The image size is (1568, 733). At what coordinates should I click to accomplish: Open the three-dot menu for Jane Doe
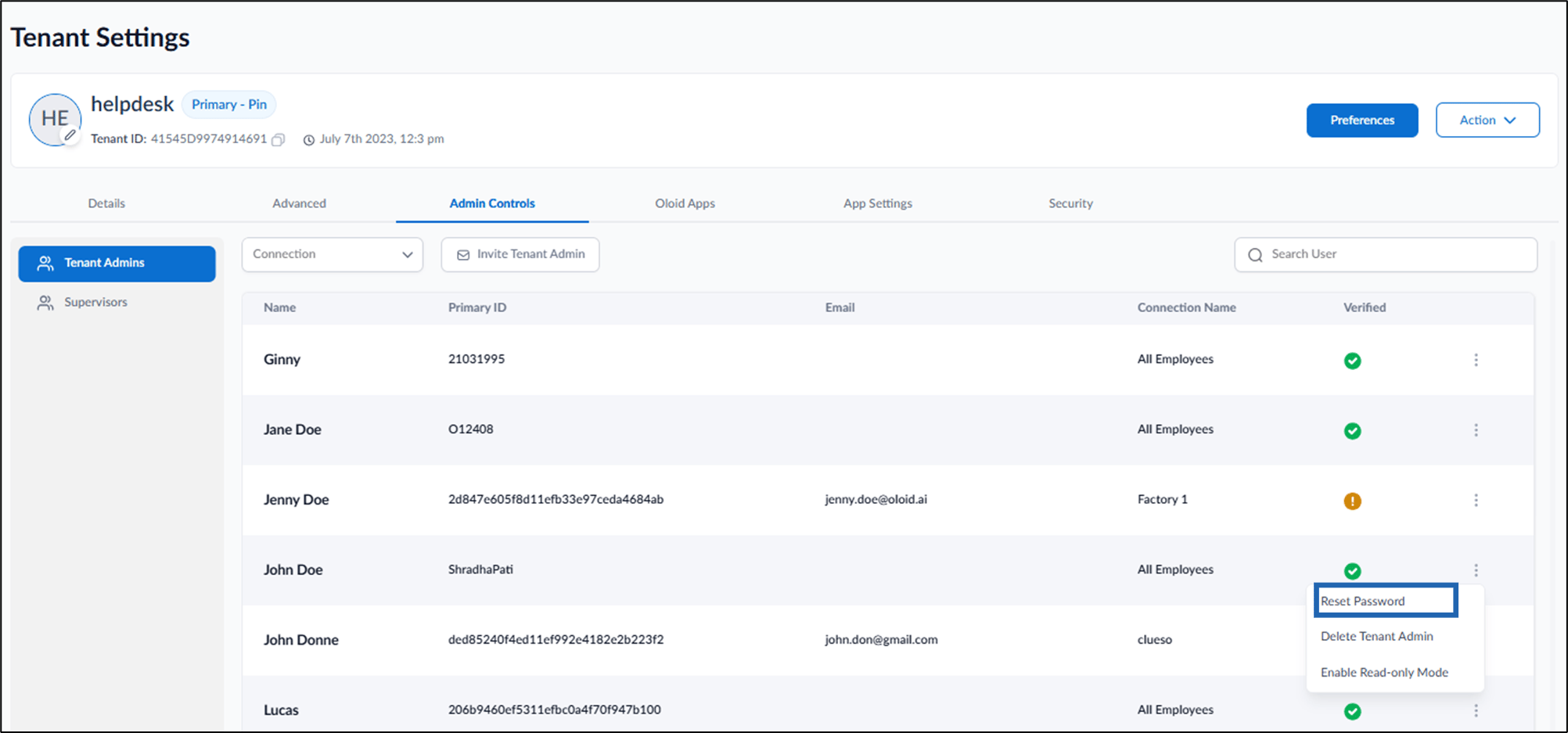click(1476, 430)
